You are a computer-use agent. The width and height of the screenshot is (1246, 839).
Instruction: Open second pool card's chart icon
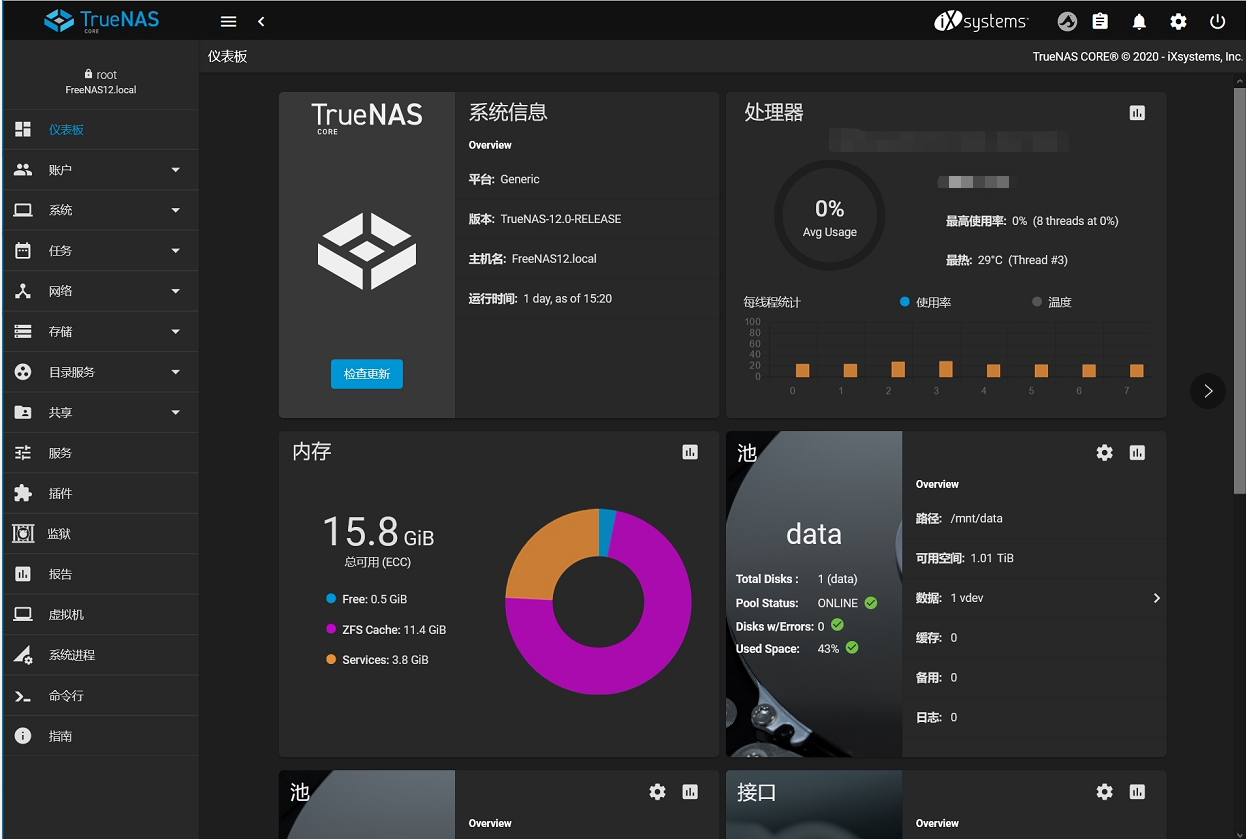690,791
